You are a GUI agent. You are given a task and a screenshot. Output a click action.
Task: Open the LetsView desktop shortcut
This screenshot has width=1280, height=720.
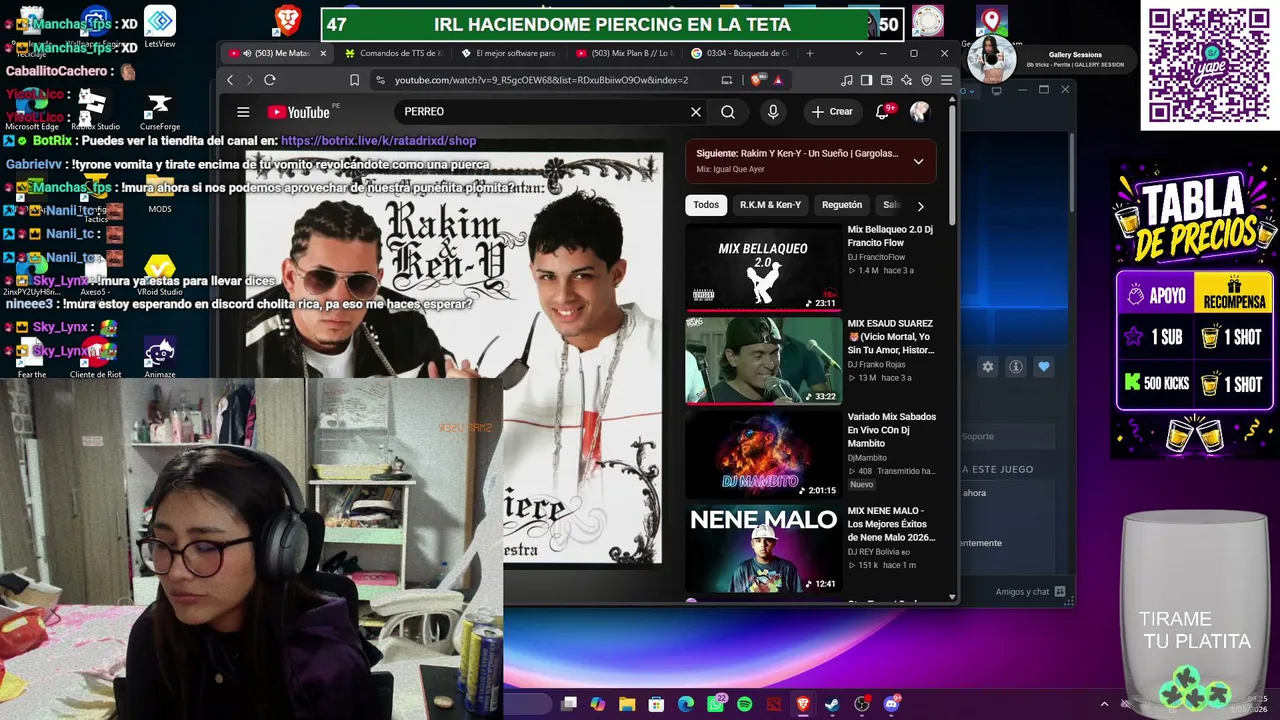pos(159,27)
